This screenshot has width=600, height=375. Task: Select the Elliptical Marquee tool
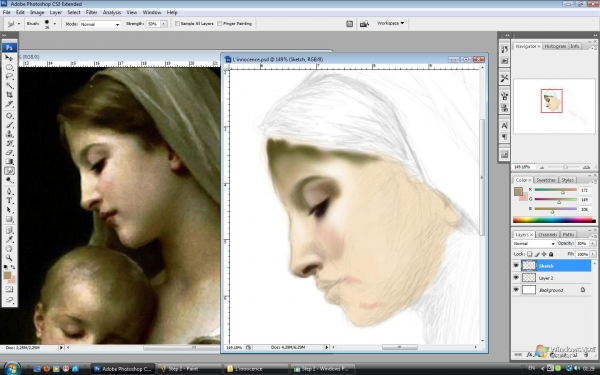(9, 67)
